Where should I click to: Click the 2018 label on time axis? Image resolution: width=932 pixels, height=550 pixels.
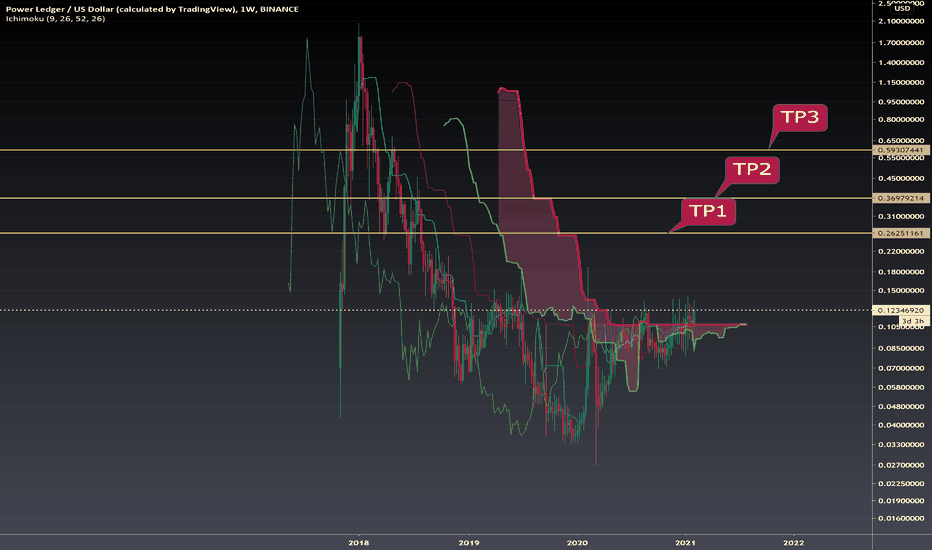click(x=358, y=542)
